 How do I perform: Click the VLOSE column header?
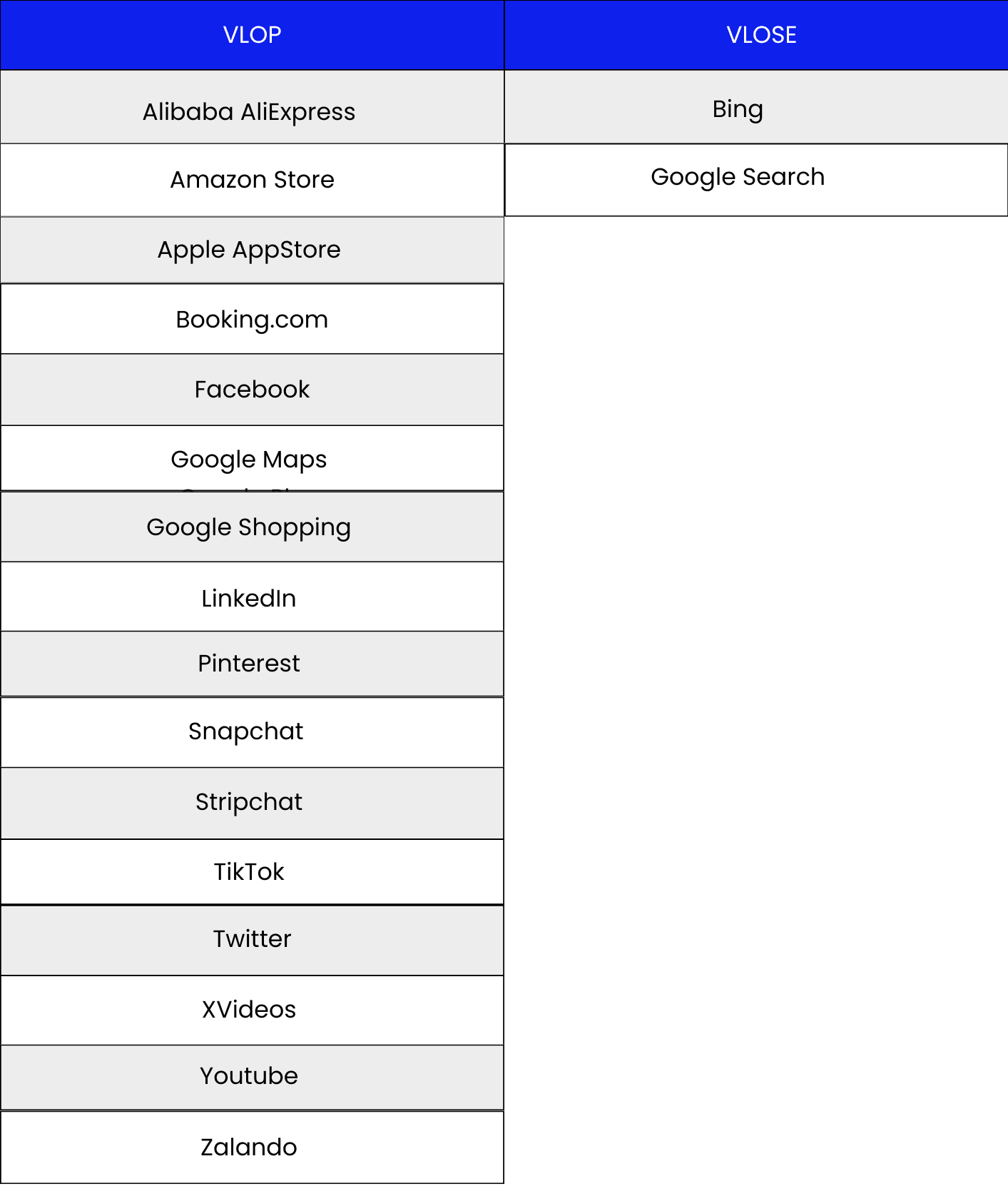(761, 35)
